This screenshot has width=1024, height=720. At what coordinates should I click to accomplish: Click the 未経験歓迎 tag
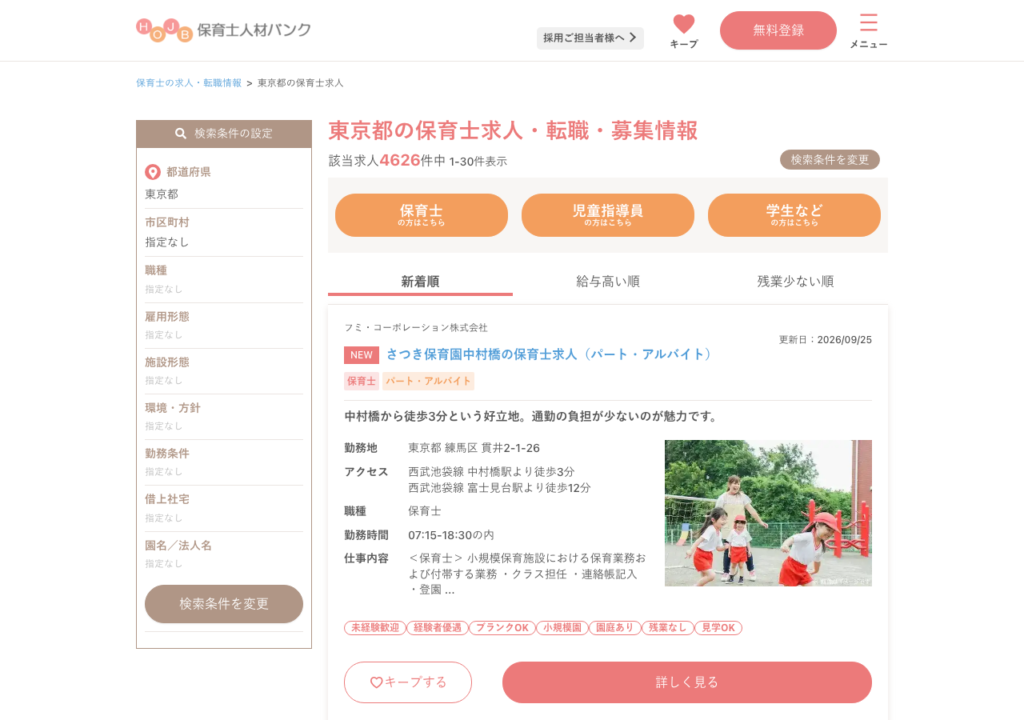(x=375, y=628)
